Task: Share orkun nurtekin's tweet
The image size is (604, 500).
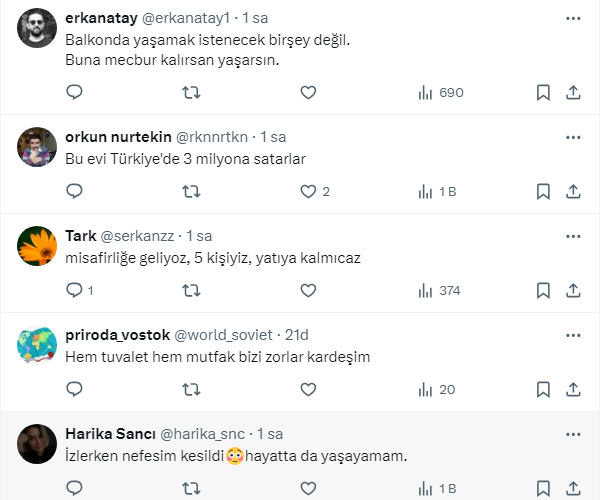Action: pyautogui.click(x=574, y=191)
